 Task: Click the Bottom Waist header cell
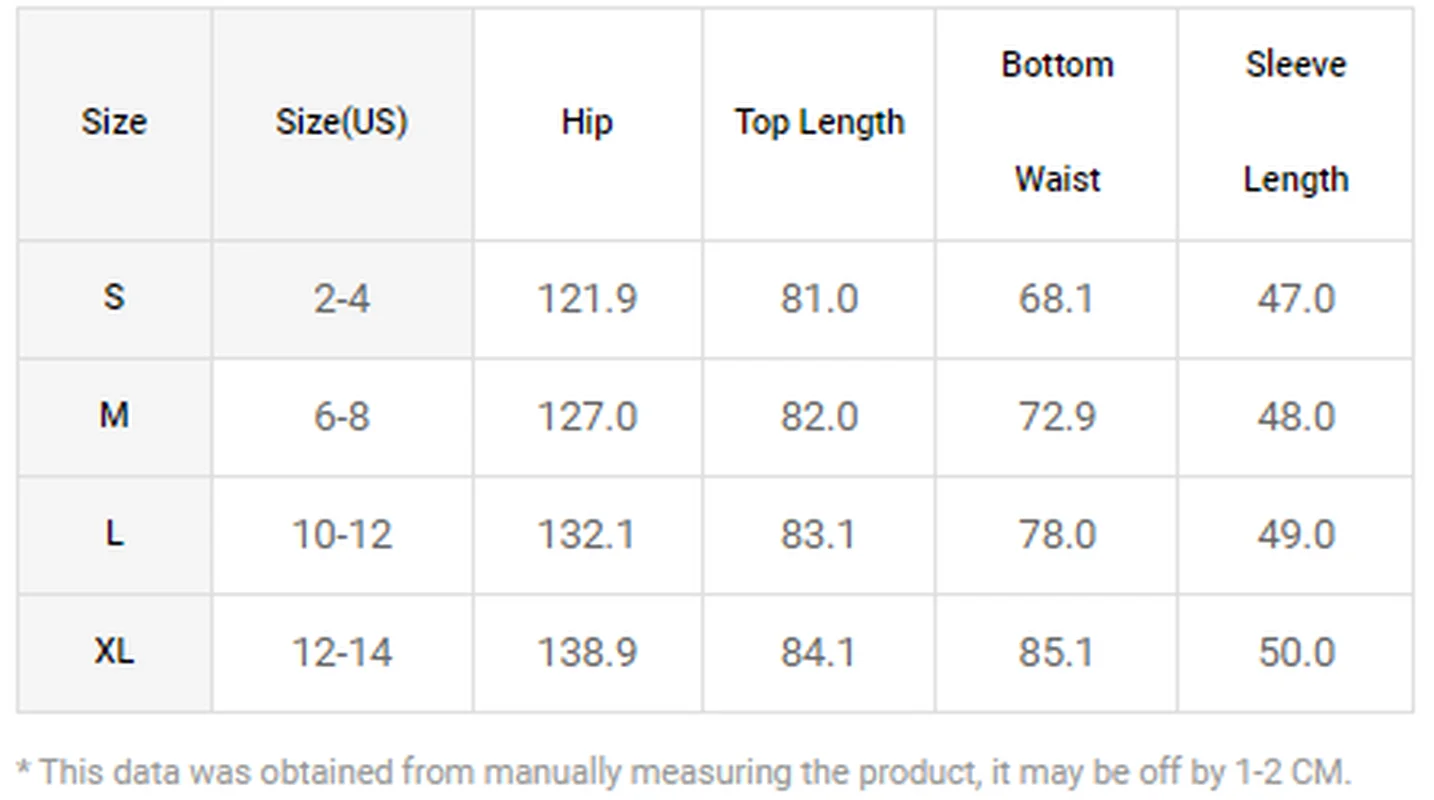pos(1057,122)
